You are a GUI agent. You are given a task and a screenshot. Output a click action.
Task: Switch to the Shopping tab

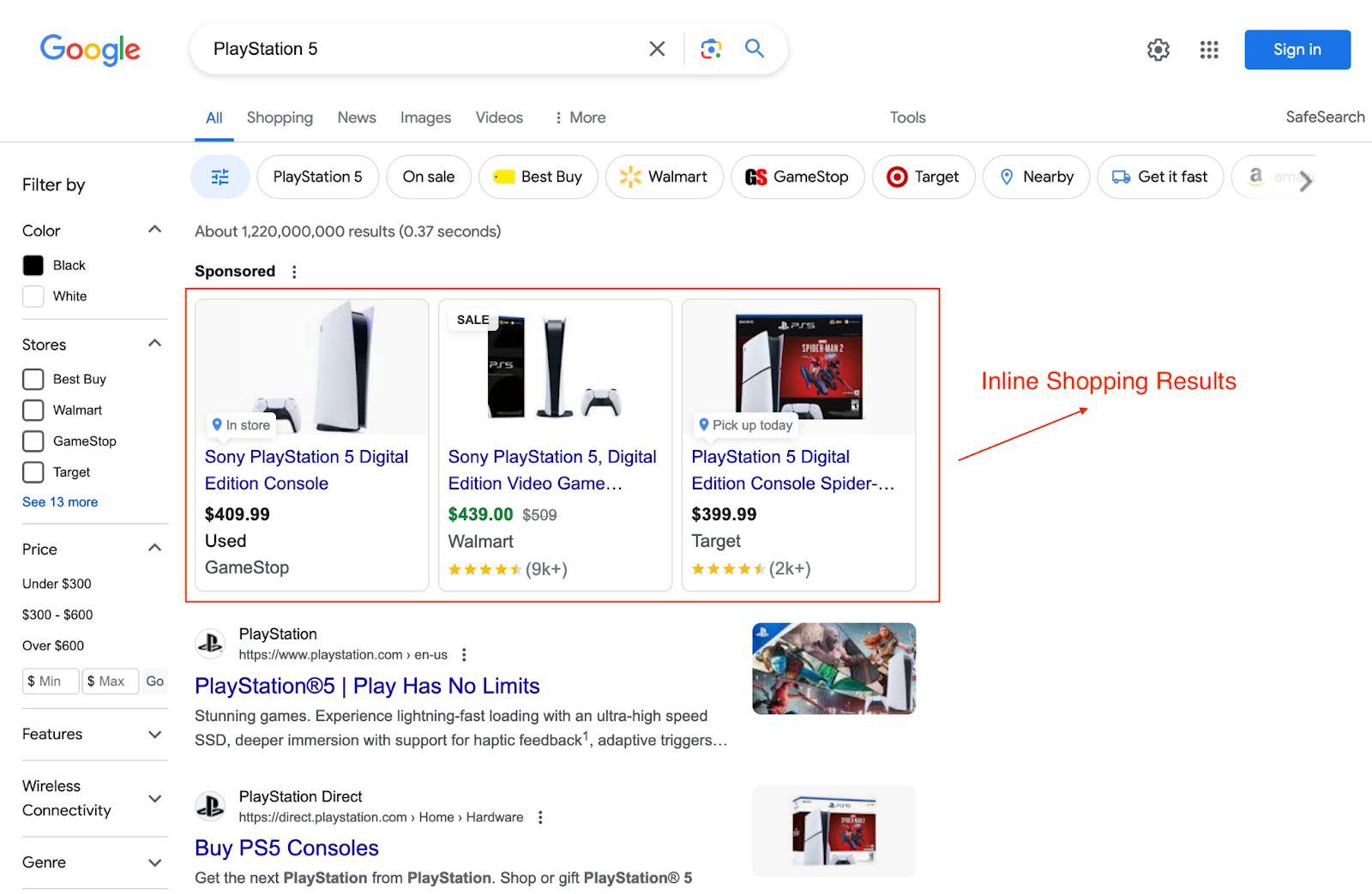coord(280,117)
